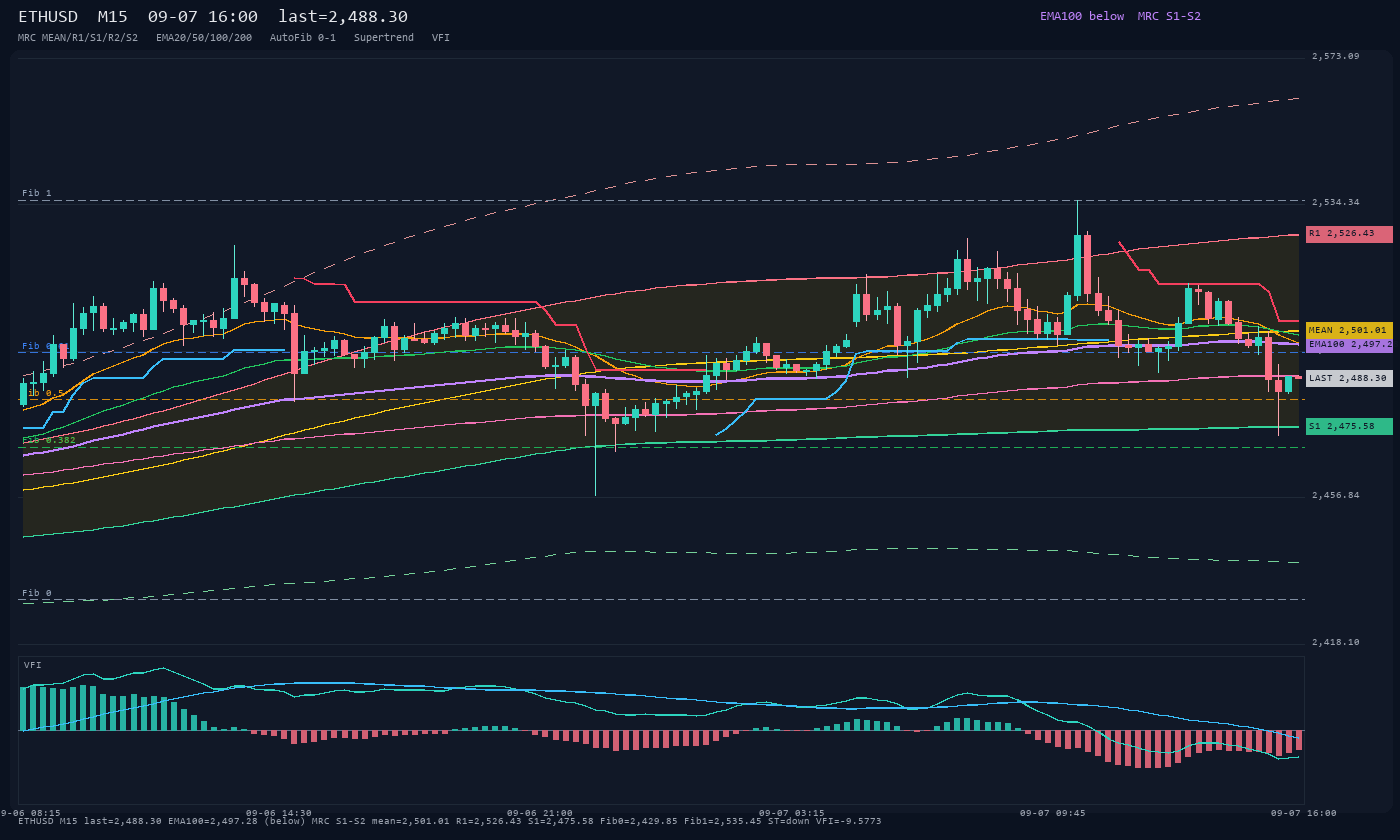Select the MRC MEAN/R1/S1/R2/S2 legend label
The height and width of the screenshot is (840, 1400).
coord(78,38)
